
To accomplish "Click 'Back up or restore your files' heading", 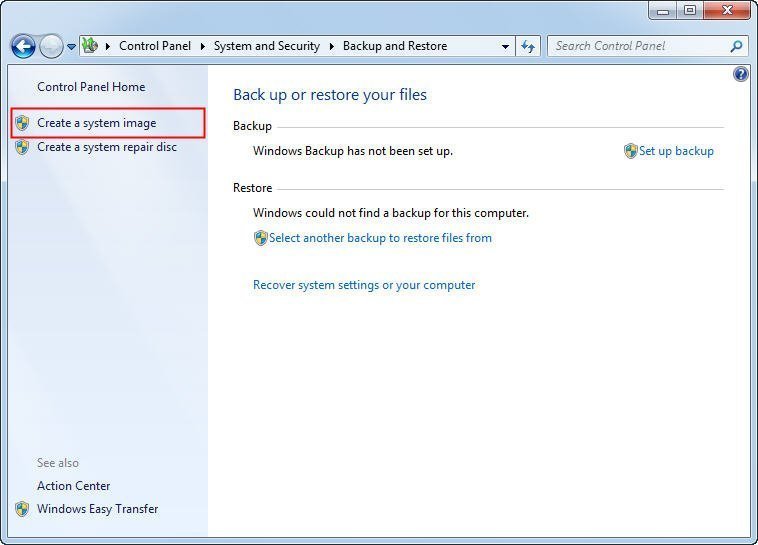I will [x=330, y=95].
